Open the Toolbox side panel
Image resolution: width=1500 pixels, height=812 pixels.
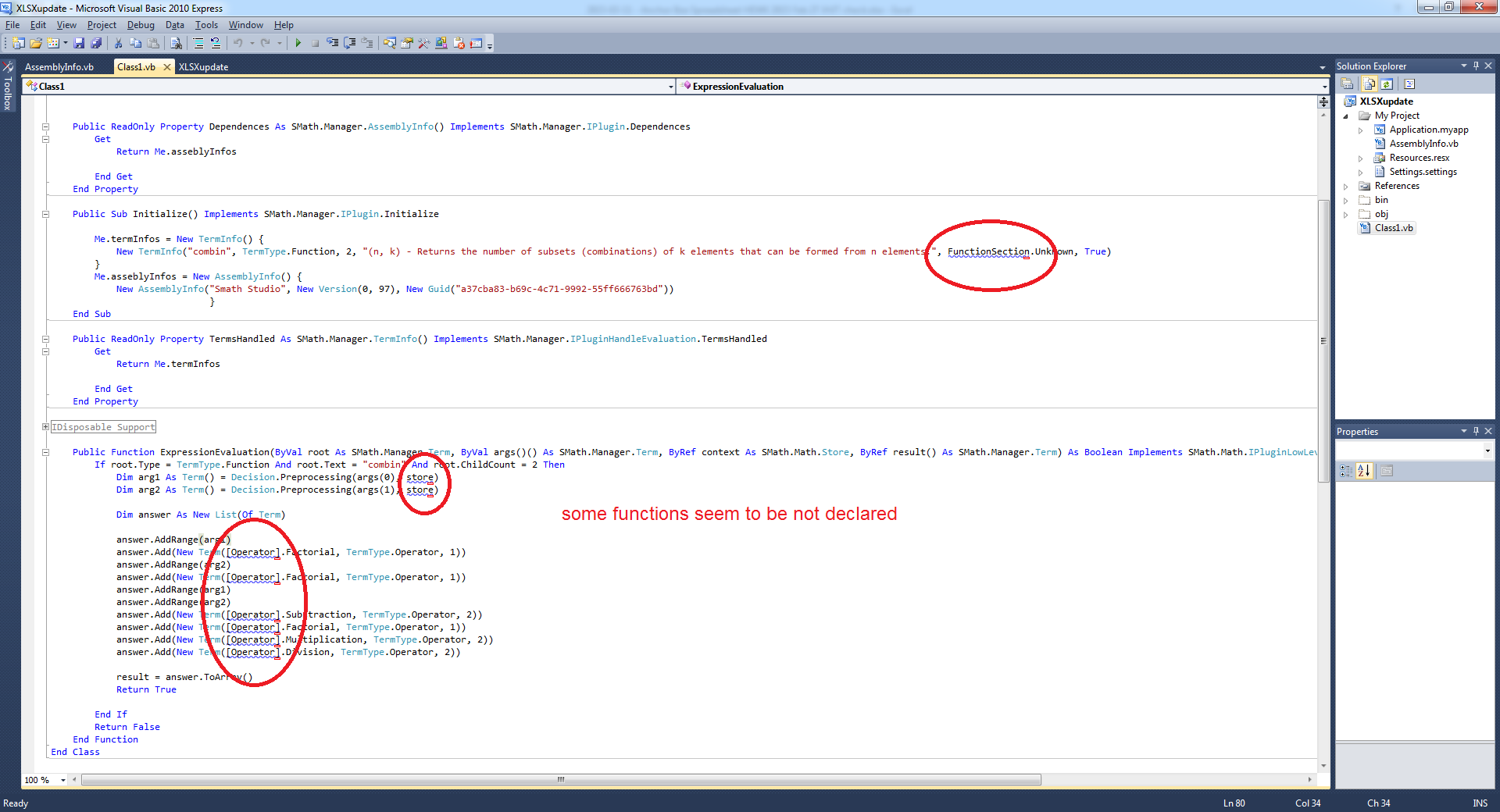coord(8,87)
